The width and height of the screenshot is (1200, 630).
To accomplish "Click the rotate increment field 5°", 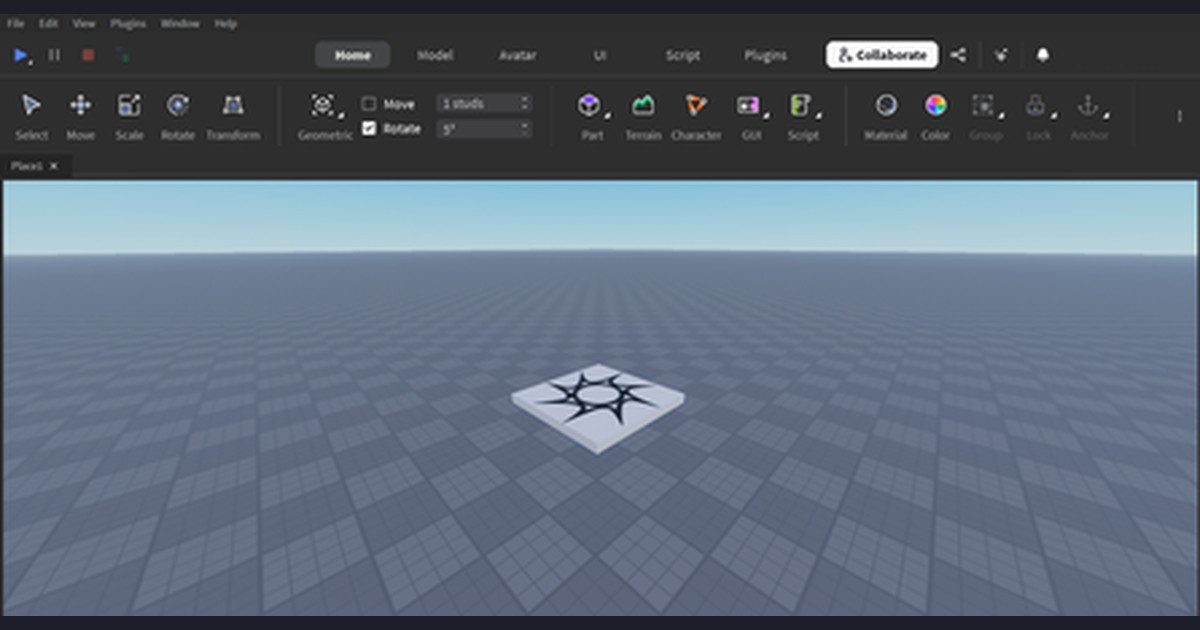I will tap(484, 128).
